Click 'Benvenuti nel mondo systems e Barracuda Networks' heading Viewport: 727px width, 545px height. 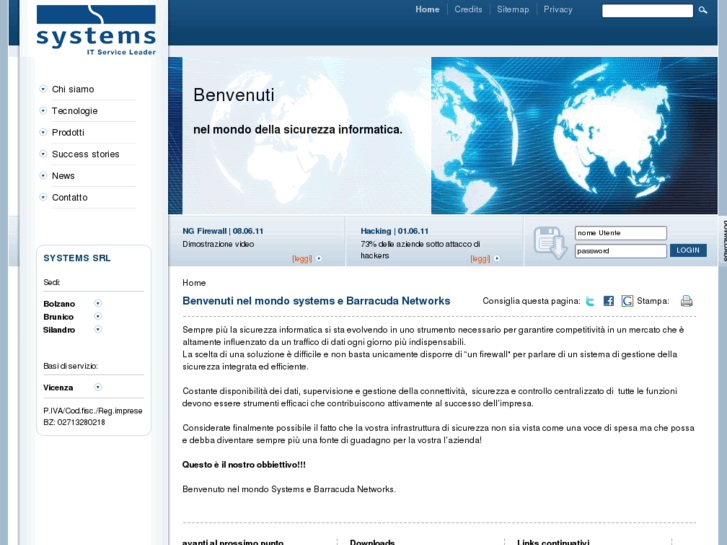(x=316, y=301)
